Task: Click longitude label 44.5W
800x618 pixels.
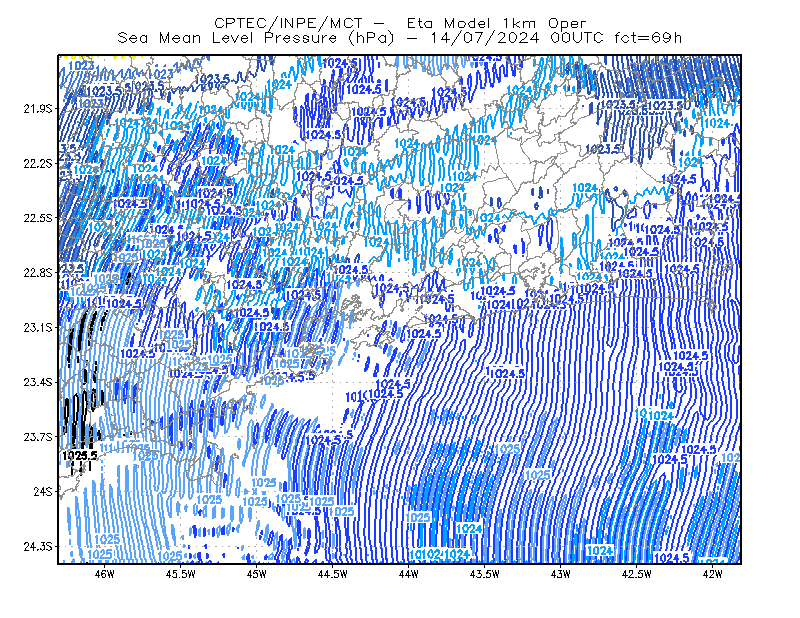Action: click(332, 574)
